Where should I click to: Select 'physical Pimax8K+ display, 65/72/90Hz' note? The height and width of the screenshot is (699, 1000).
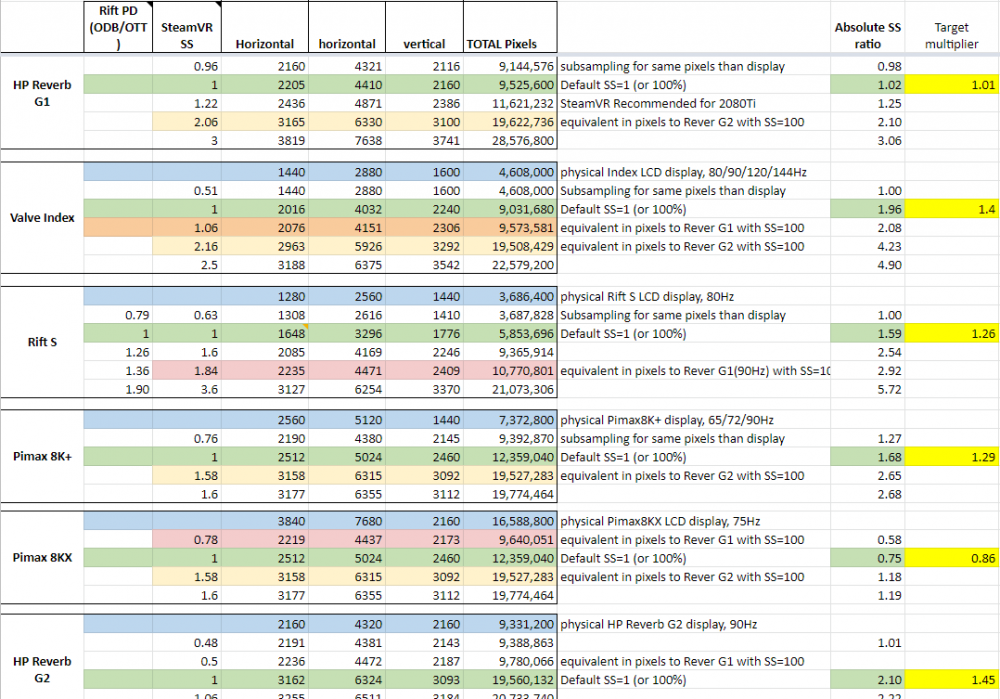point(666,420)
